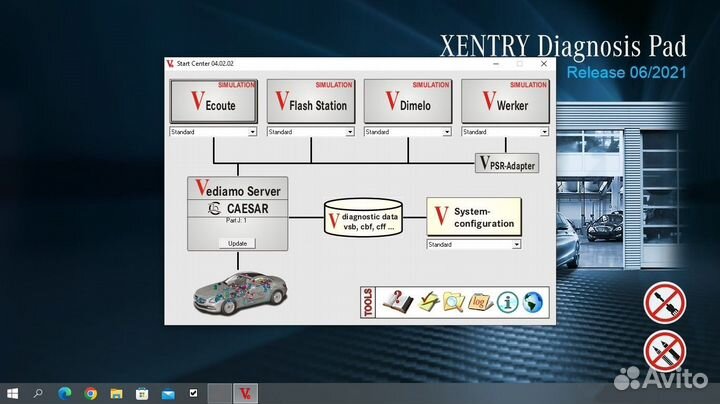Viewport: 720px width, 404px height.
Task: Open the Werker application
Action: (x=505, y=101)
